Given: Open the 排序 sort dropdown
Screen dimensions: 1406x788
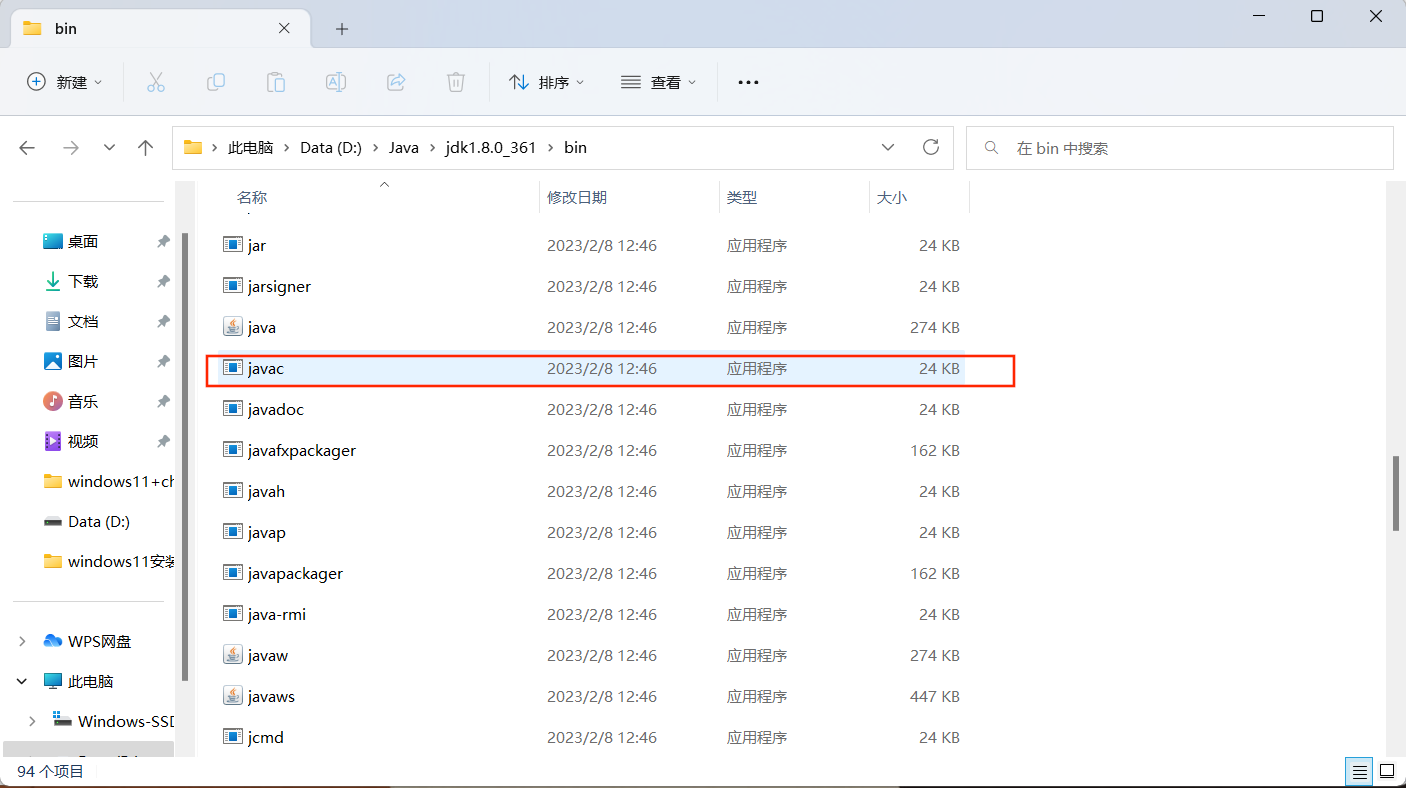Looking at the screenshot, I should [x=547, y=82].
